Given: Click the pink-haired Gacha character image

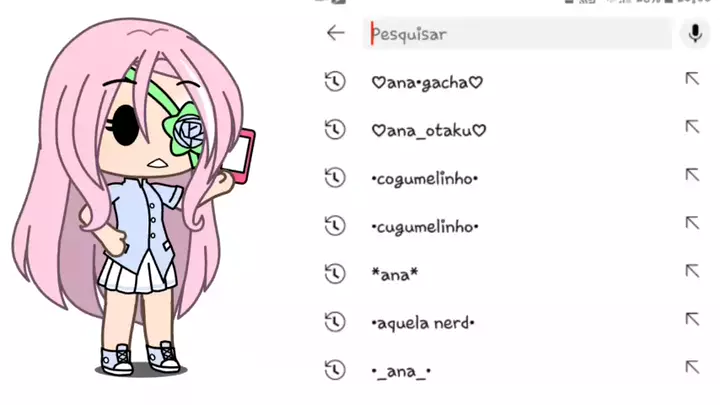Looking at the screenshot, I should click(133, 195).
